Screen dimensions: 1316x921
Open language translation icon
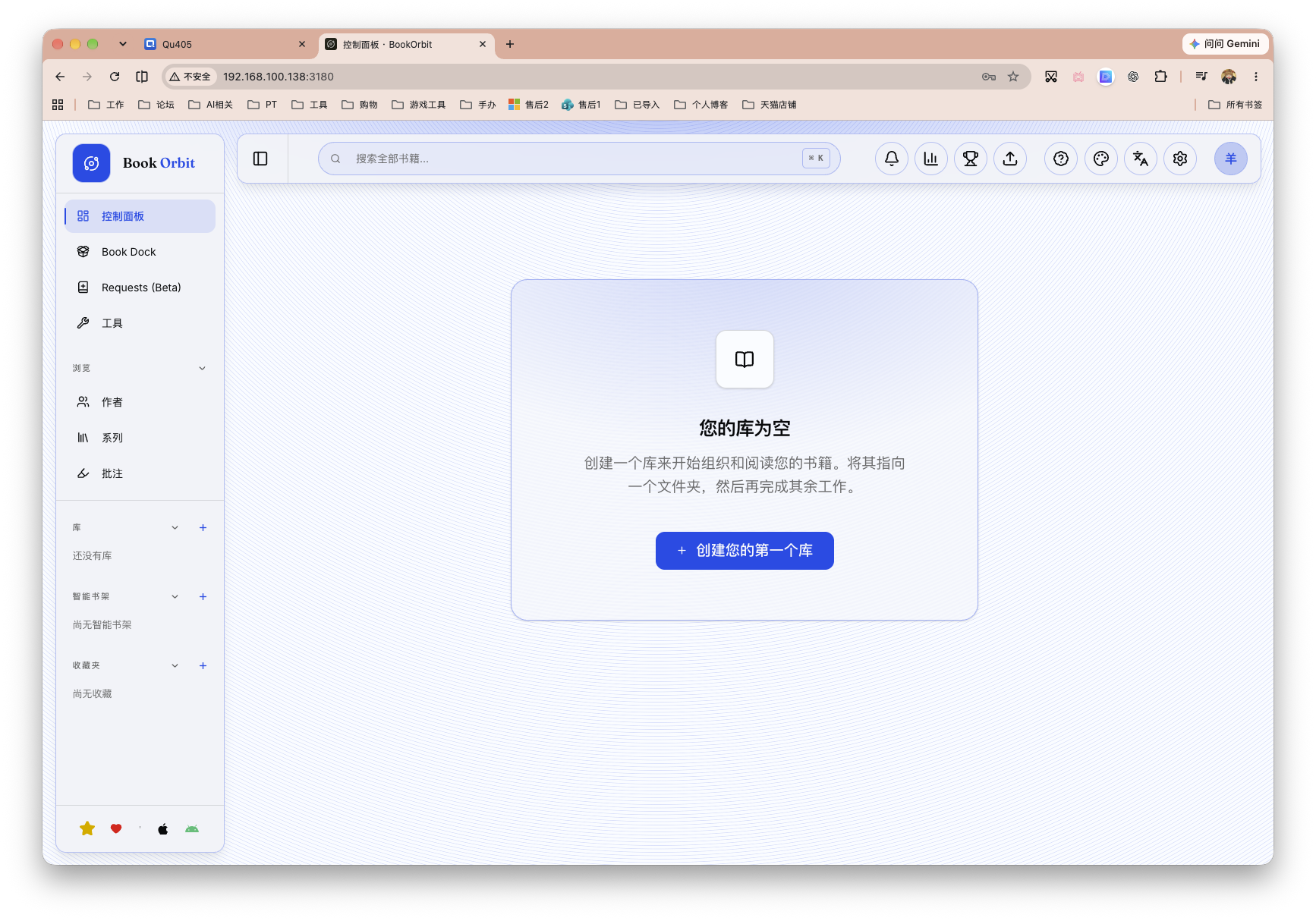(x=1141, y=159)
